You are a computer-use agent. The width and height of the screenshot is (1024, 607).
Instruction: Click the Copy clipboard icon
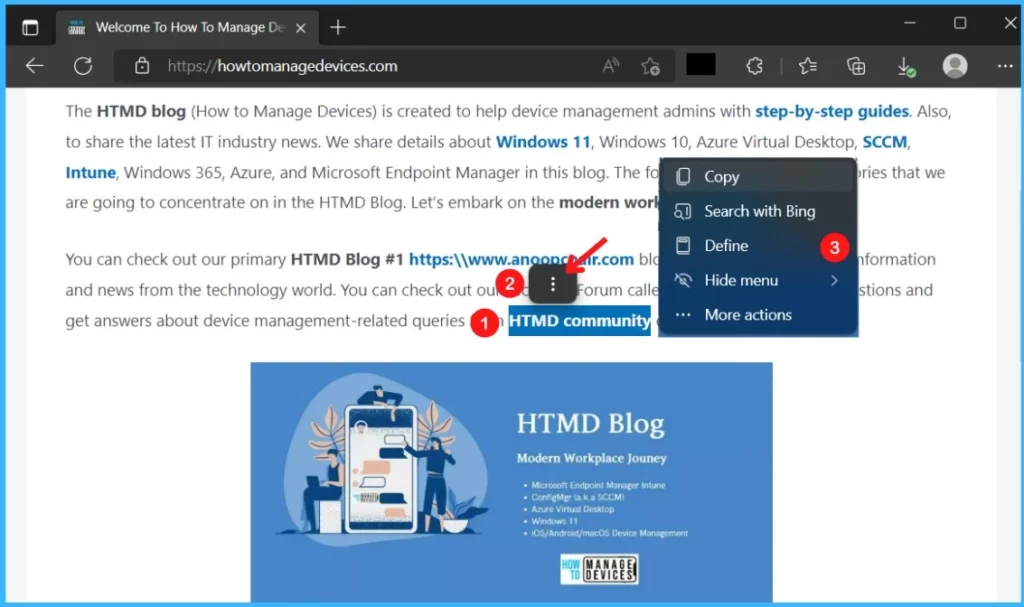pos(683,176)
